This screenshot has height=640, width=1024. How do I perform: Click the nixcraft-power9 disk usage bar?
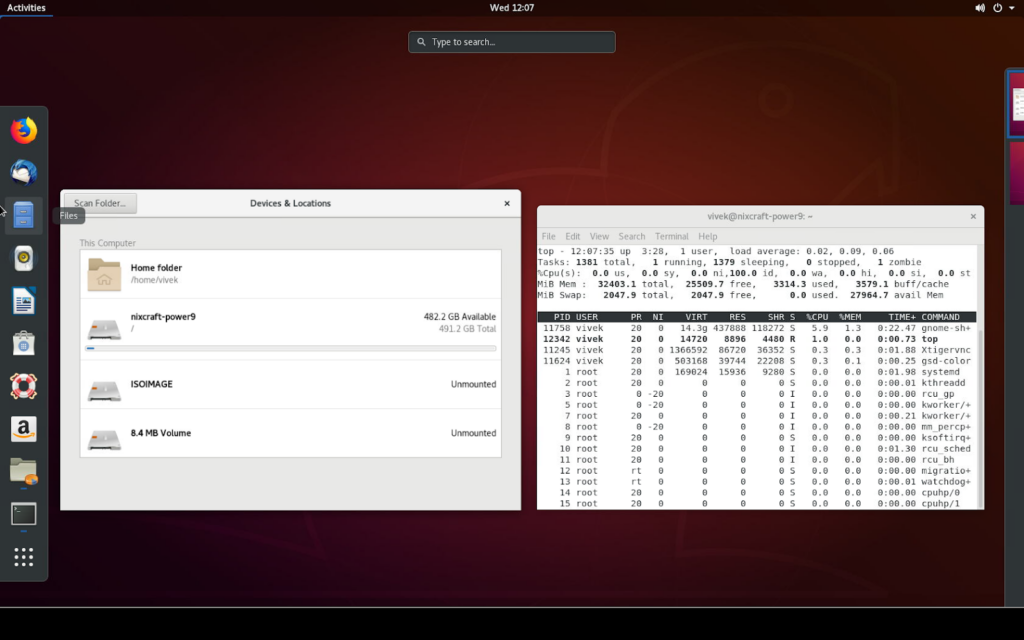(290, 348)
